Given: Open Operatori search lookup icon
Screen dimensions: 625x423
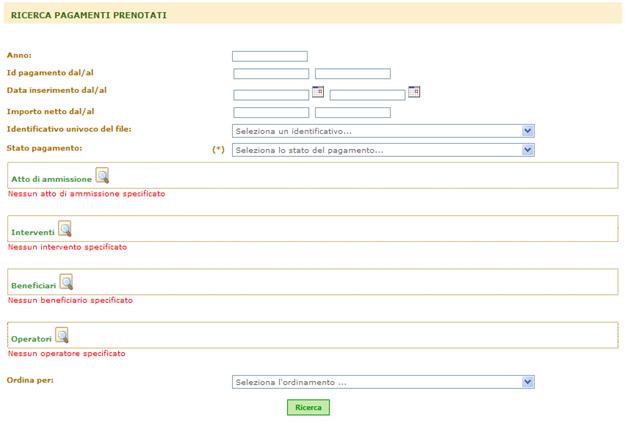Looking at the screenshot, I should point(62,335).
